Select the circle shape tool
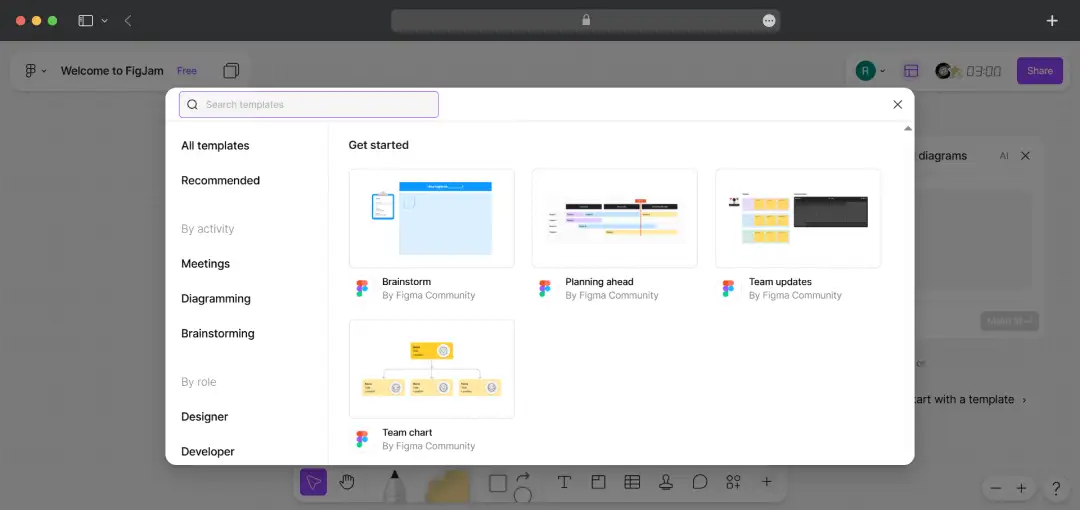The image size is (1080, 510). click(523, 494)
